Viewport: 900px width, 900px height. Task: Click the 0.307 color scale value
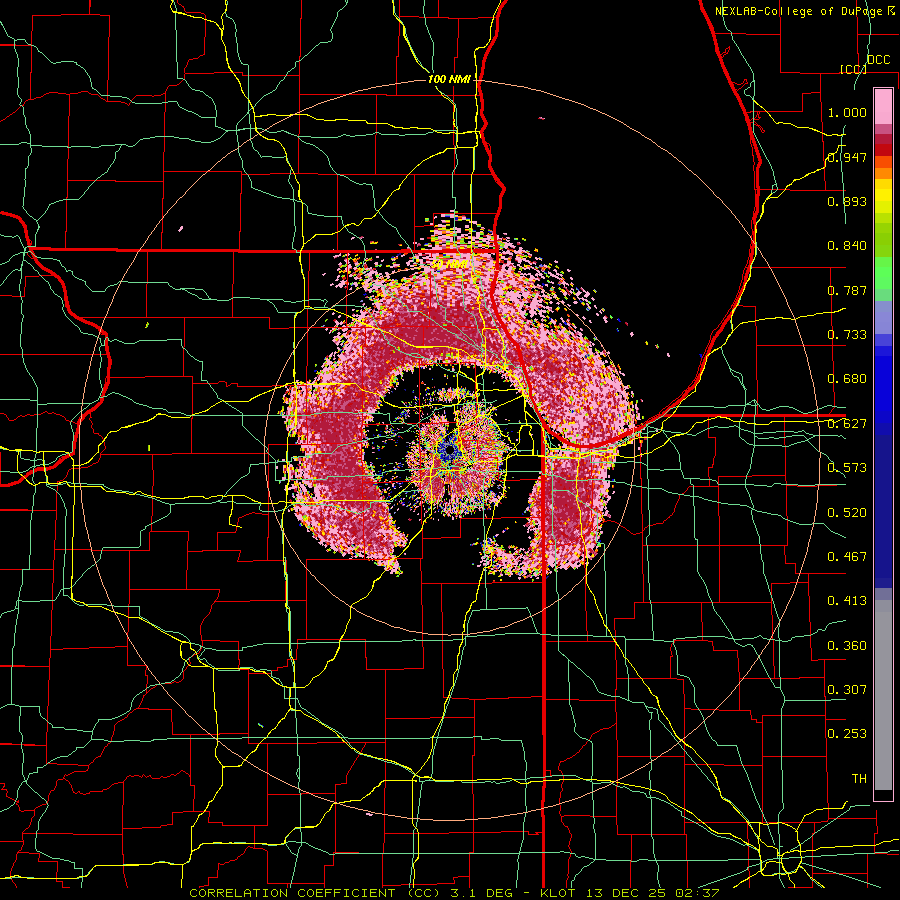coord(847,690)
